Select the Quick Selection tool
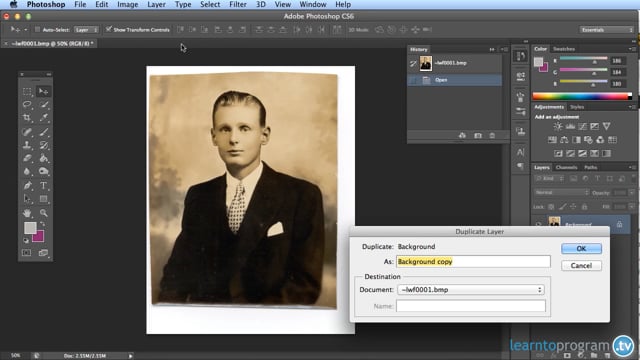 [x=44, y=104]
